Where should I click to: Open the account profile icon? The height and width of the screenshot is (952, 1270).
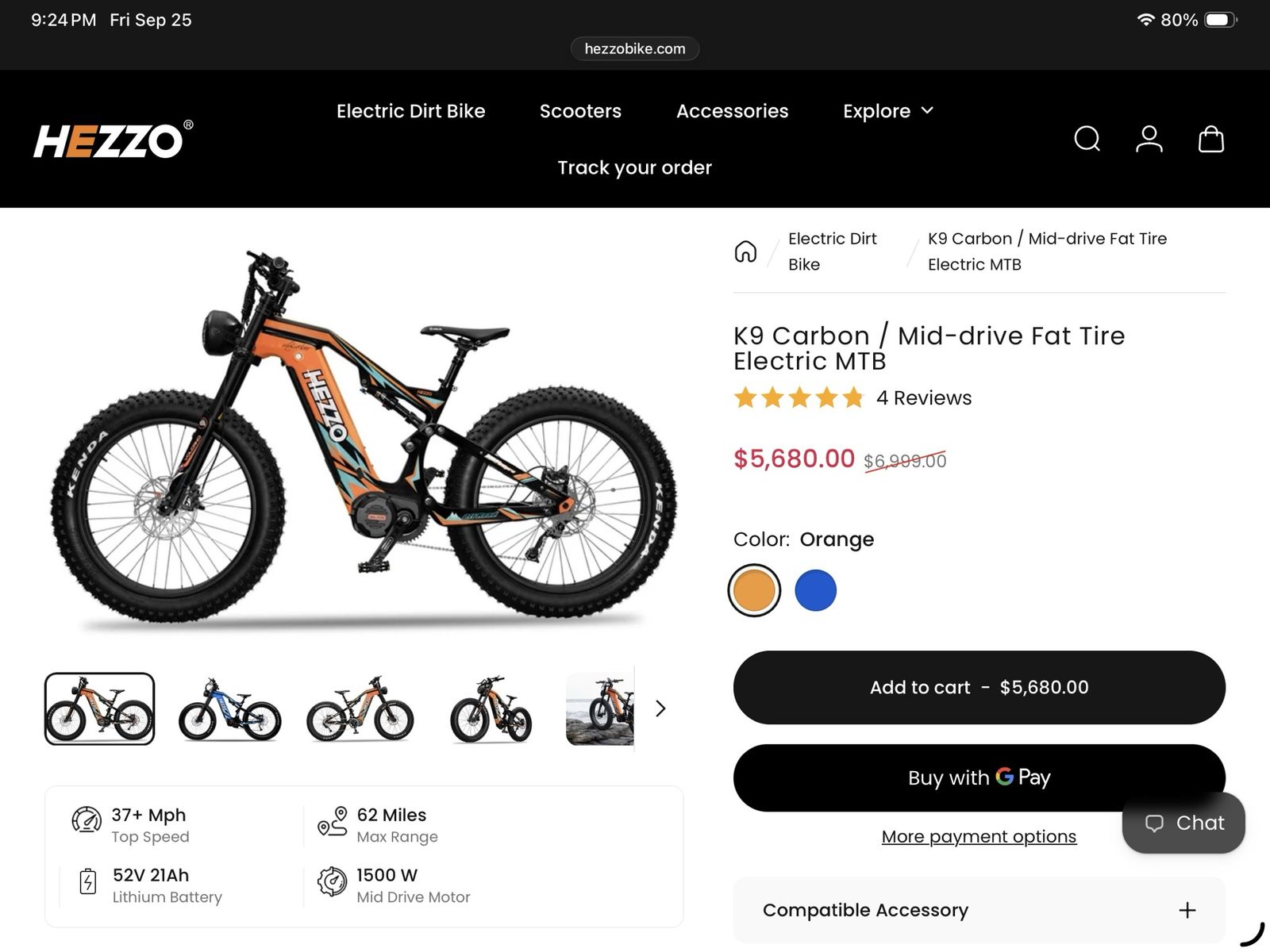coord(1149,139)
